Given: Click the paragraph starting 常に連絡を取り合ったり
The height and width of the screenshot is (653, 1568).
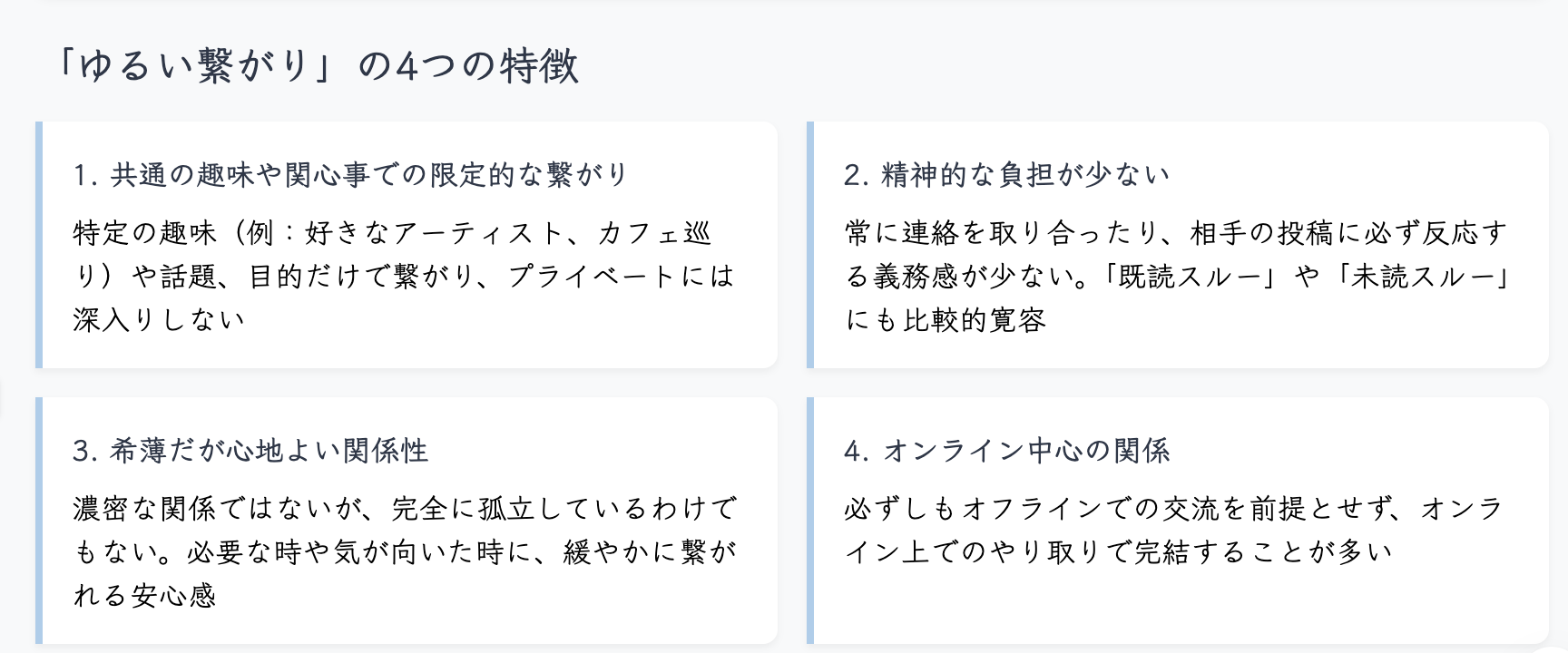Looking at the screenshot, I should [1177, 277].
